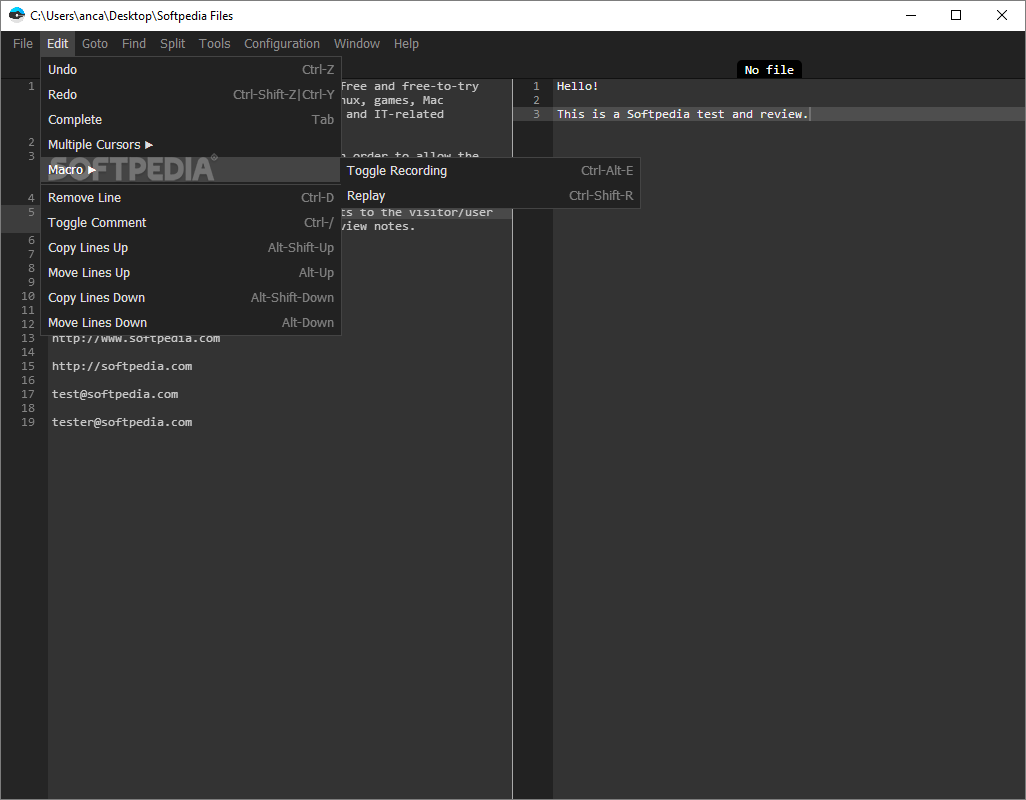Open the Goto menu
Viewport: 1026px width, 800px height.
pos(95,44)
